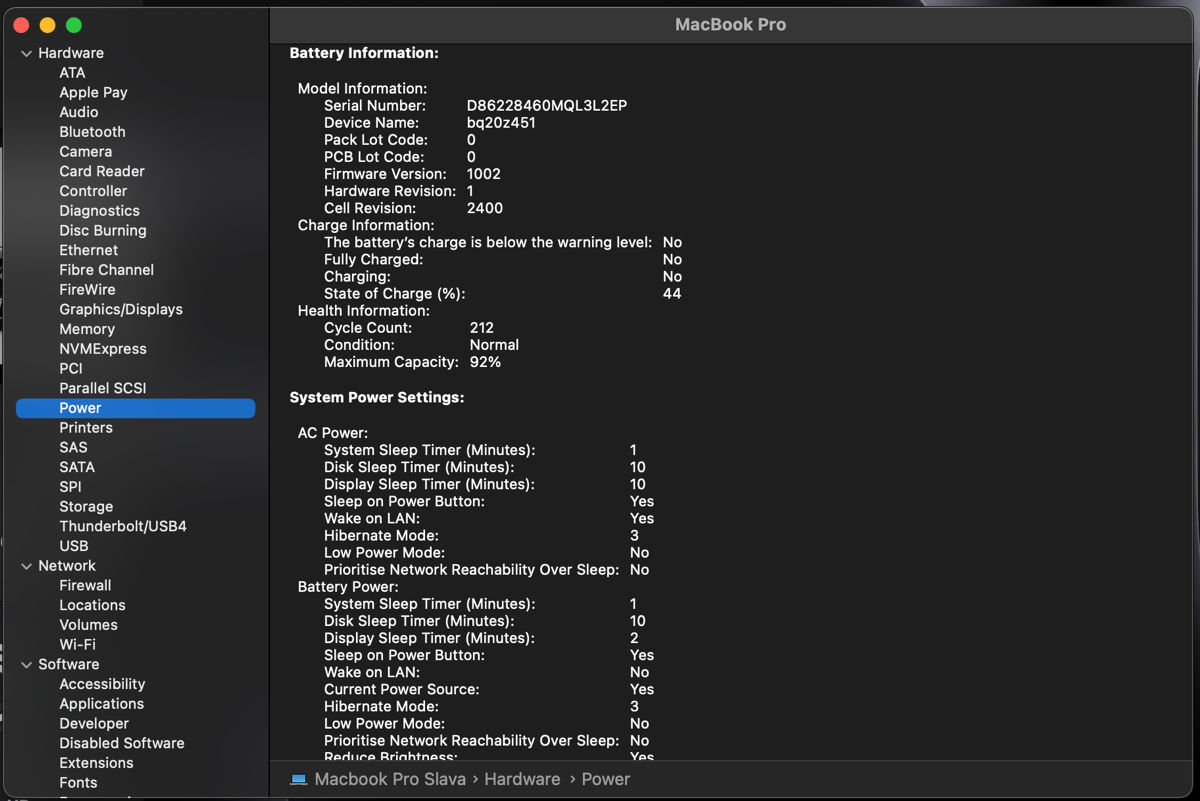Image resolution: width=1200 pixels, height=801 pixels.
Task: Open the Audio hardware entry
Action: (79, 112)
